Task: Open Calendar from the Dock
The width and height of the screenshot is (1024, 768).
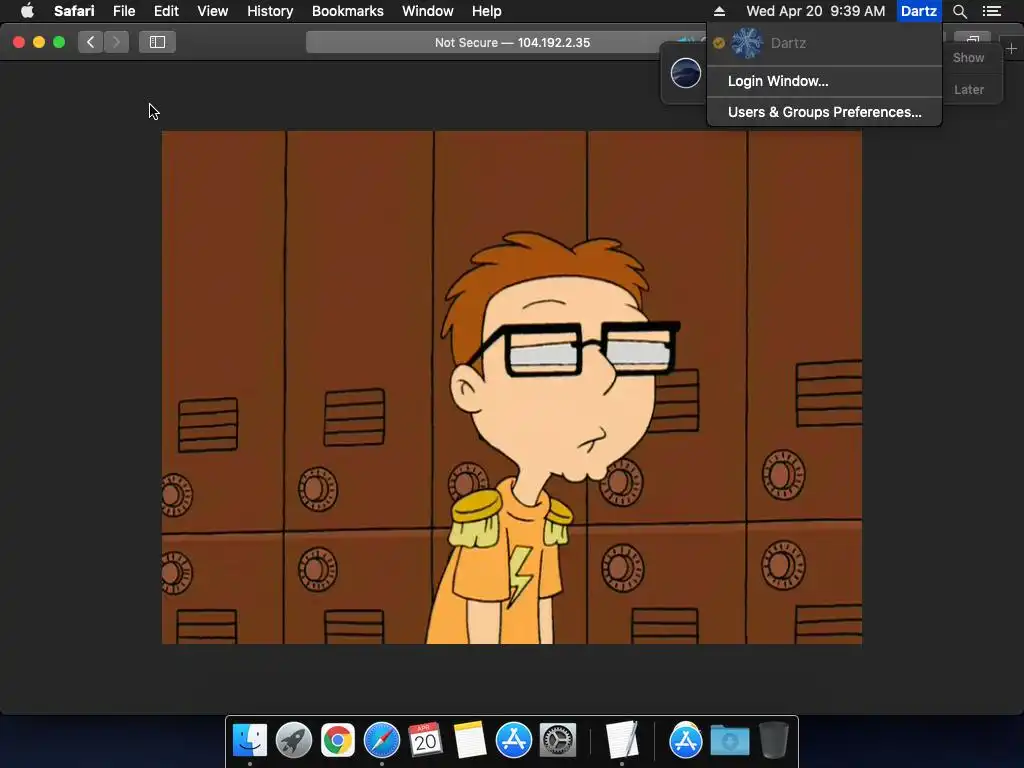Action: tap(425, 741)
